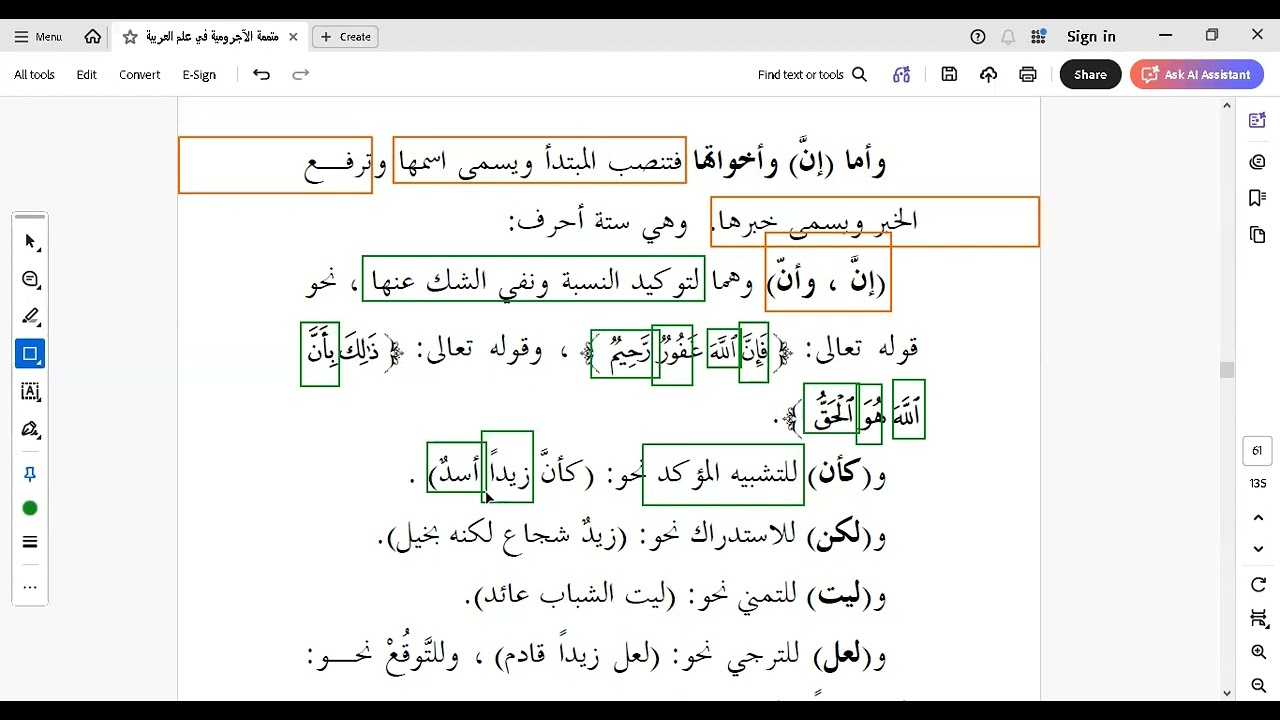The width and height of the screenshot is (1280, 720).
Task: Open the green color swatch picker
Action: [x=30, y=509]
